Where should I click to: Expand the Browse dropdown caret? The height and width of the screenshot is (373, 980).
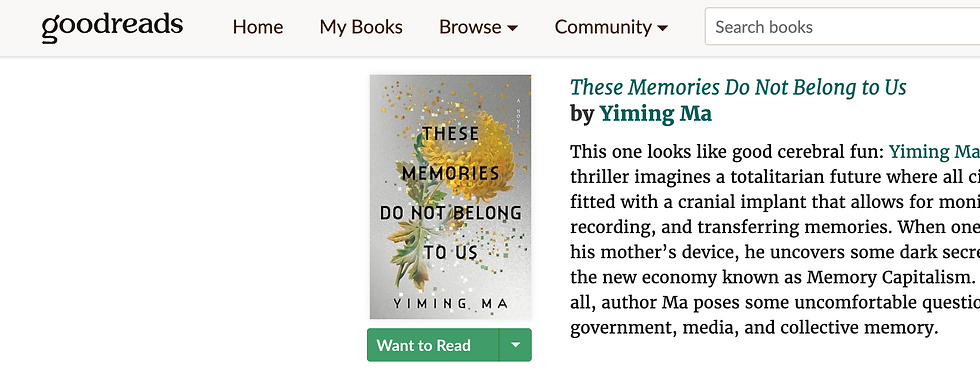[x=512, y=28]
